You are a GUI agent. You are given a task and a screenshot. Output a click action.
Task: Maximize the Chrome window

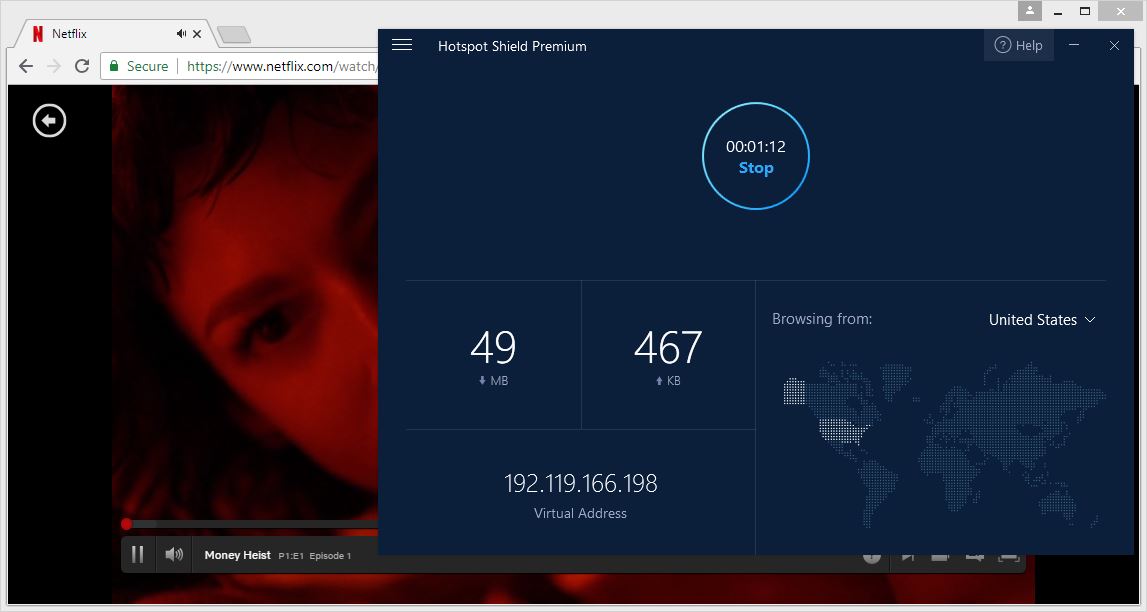point(1086,11)
